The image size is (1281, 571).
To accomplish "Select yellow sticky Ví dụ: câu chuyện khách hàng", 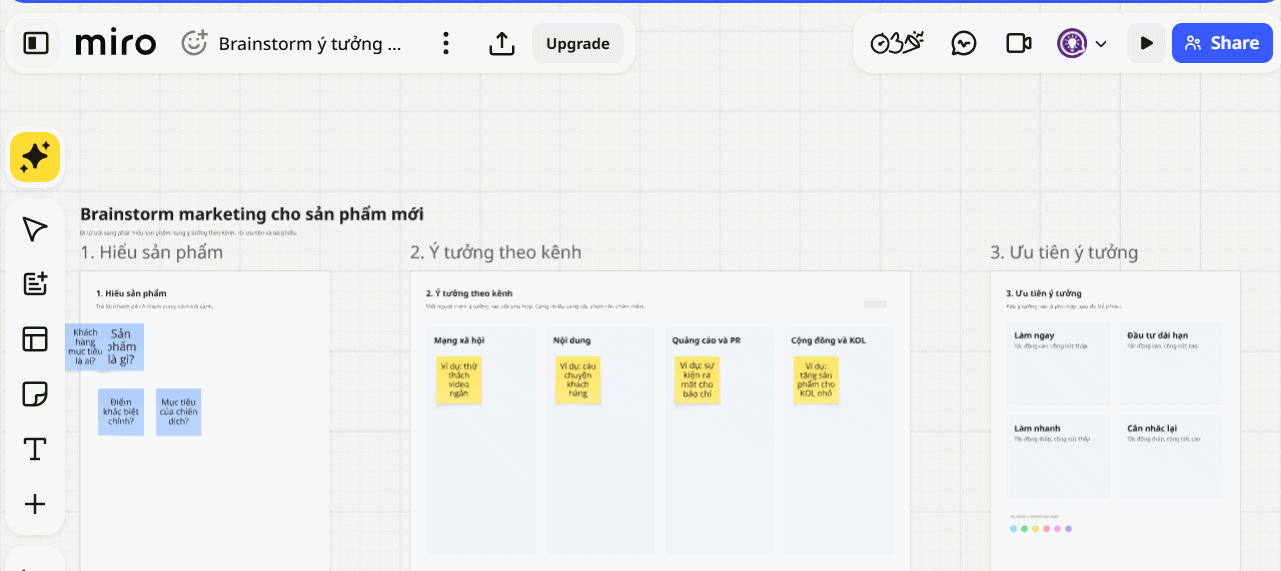I will point(578,380).
